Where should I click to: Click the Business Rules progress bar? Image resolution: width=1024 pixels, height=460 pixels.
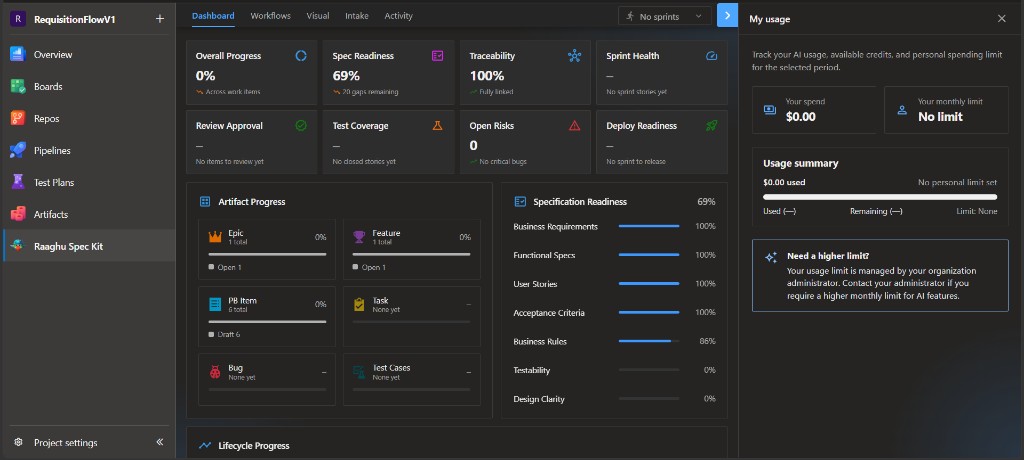[648, 341]
